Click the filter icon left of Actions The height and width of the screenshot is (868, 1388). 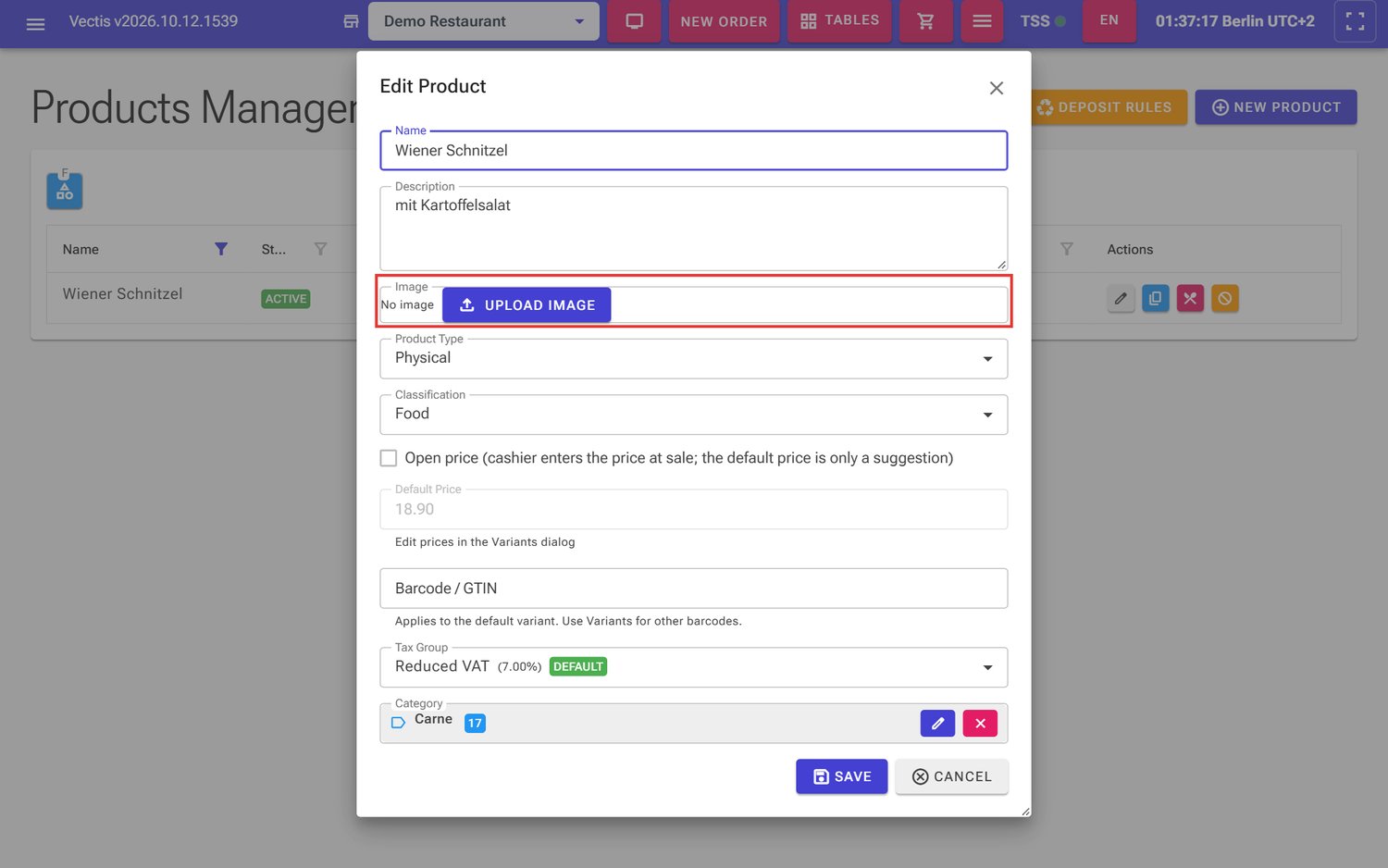click(x=1067, y=249)
